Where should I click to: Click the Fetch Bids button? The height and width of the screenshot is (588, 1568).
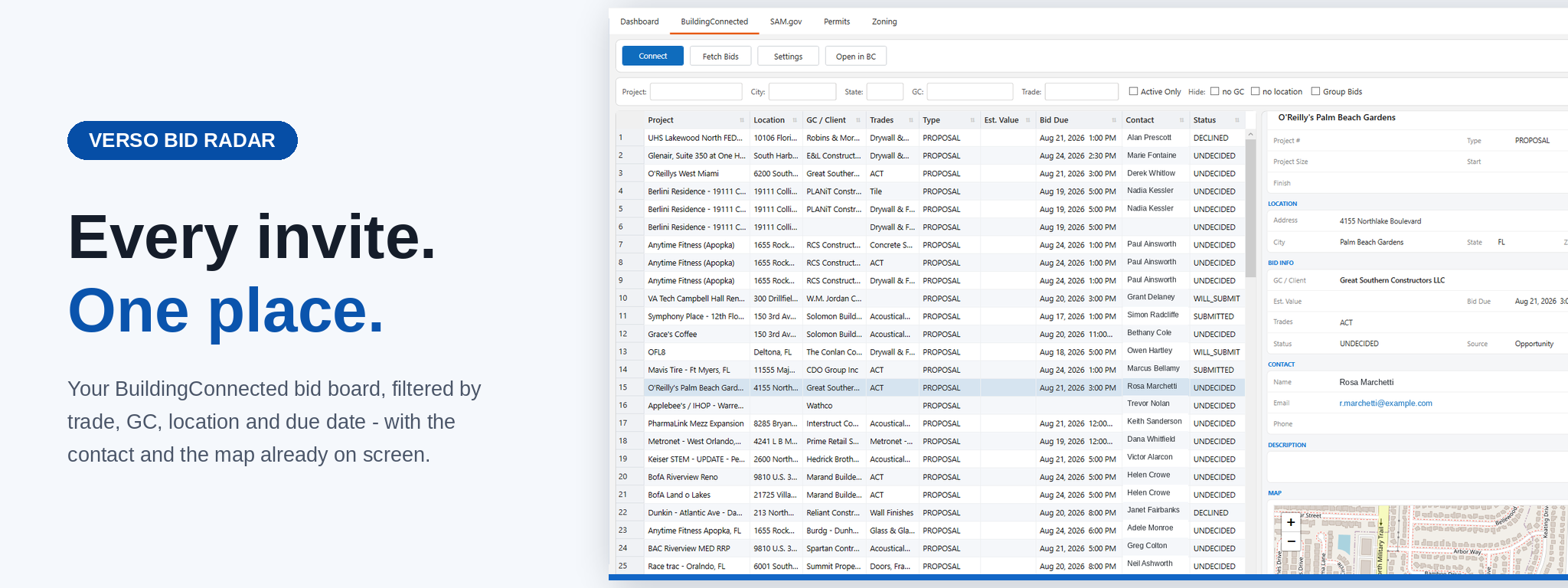720,56
